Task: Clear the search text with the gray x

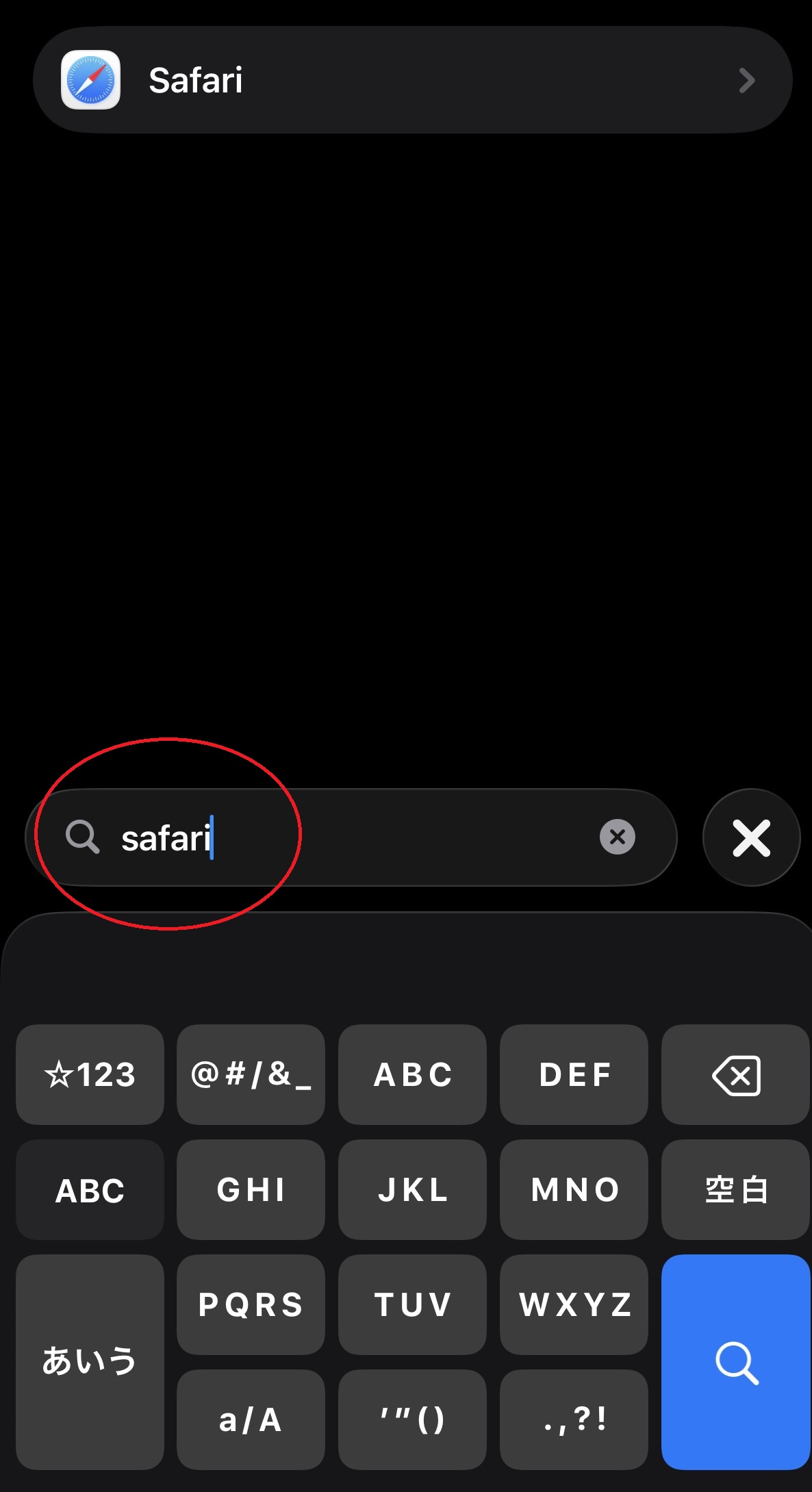Action: [x=617, y=837]
